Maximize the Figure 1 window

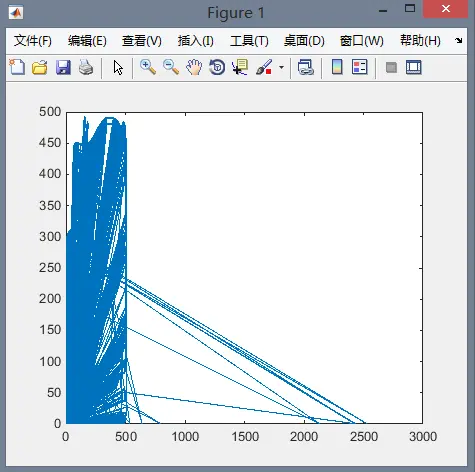pos(410,9)
